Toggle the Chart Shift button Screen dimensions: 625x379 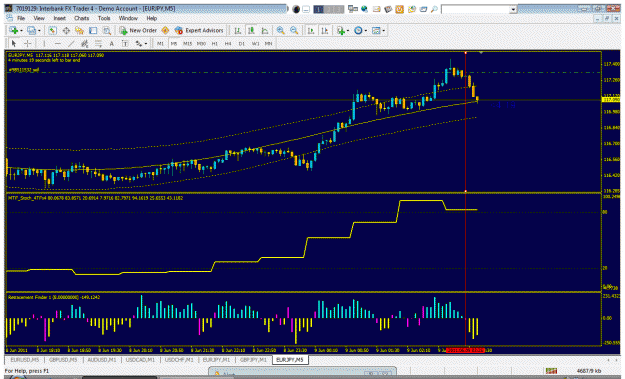coord(325,30)
